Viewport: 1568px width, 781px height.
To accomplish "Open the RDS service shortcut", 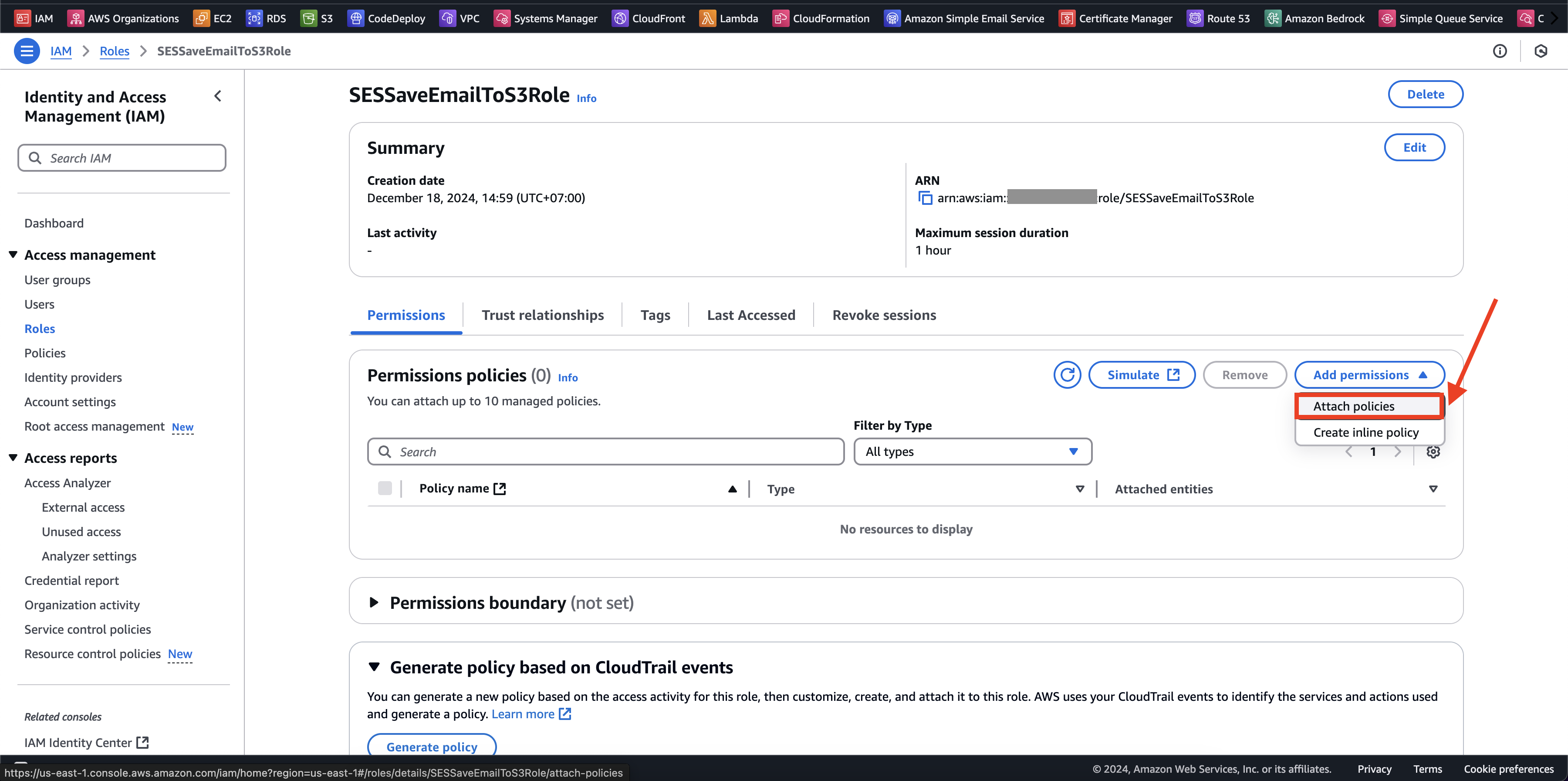I will tap(266, 18).
